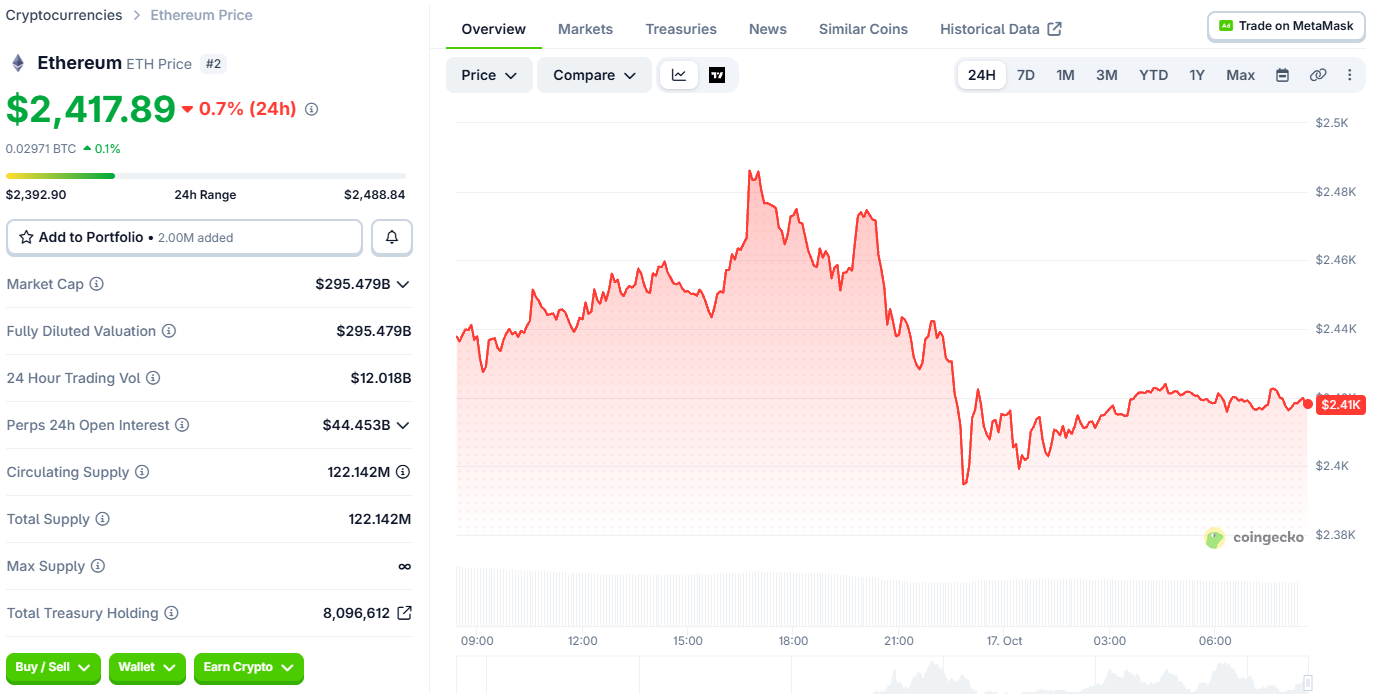
Task: Open info icon next to 24h change
Action: [x=311, y=109]
